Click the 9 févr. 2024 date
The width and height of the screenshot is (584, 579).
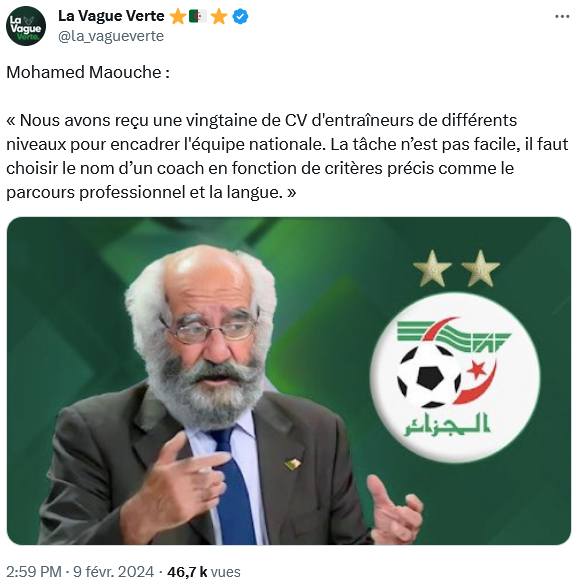coord(113,571)
